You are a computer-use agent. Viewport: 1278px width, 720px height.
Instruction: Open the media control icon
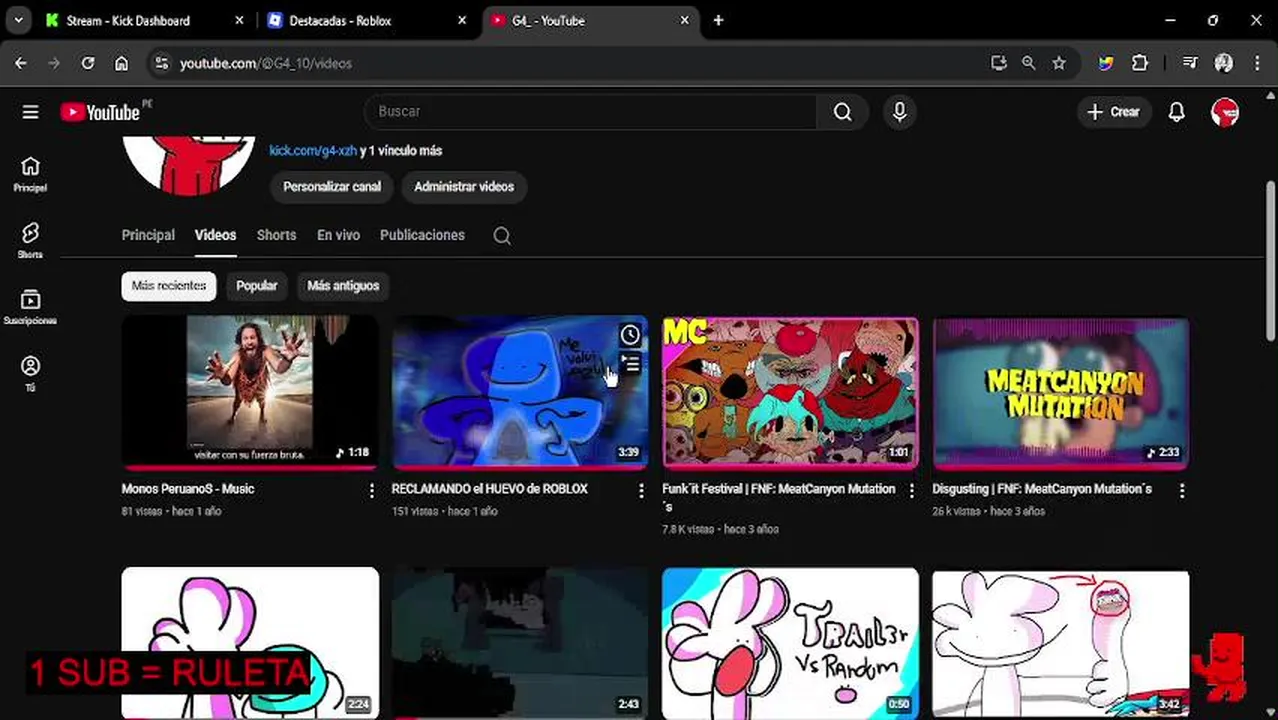[1189, 63]
